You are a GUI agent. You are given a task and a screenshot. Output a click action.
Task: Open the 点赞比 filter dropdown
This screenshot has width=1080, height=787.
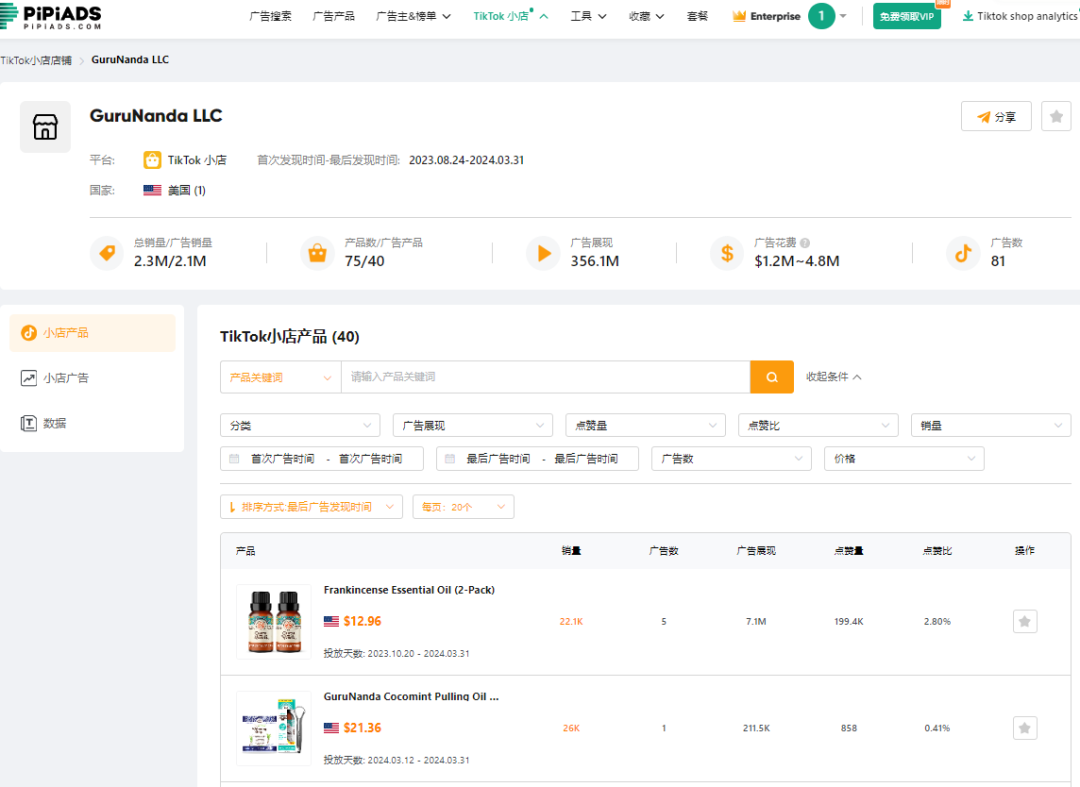818,426
